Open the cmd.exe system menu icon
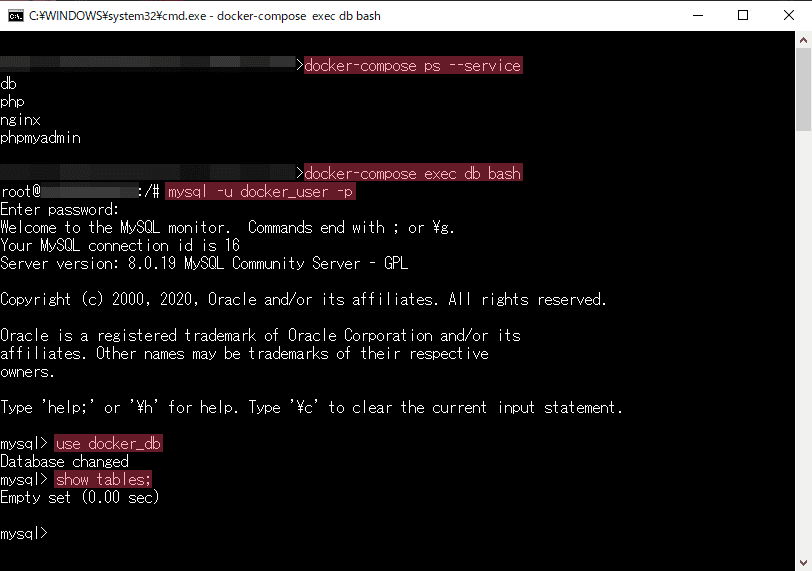Image resolution: width=812 pixels, height=571 pixels. 16,16
